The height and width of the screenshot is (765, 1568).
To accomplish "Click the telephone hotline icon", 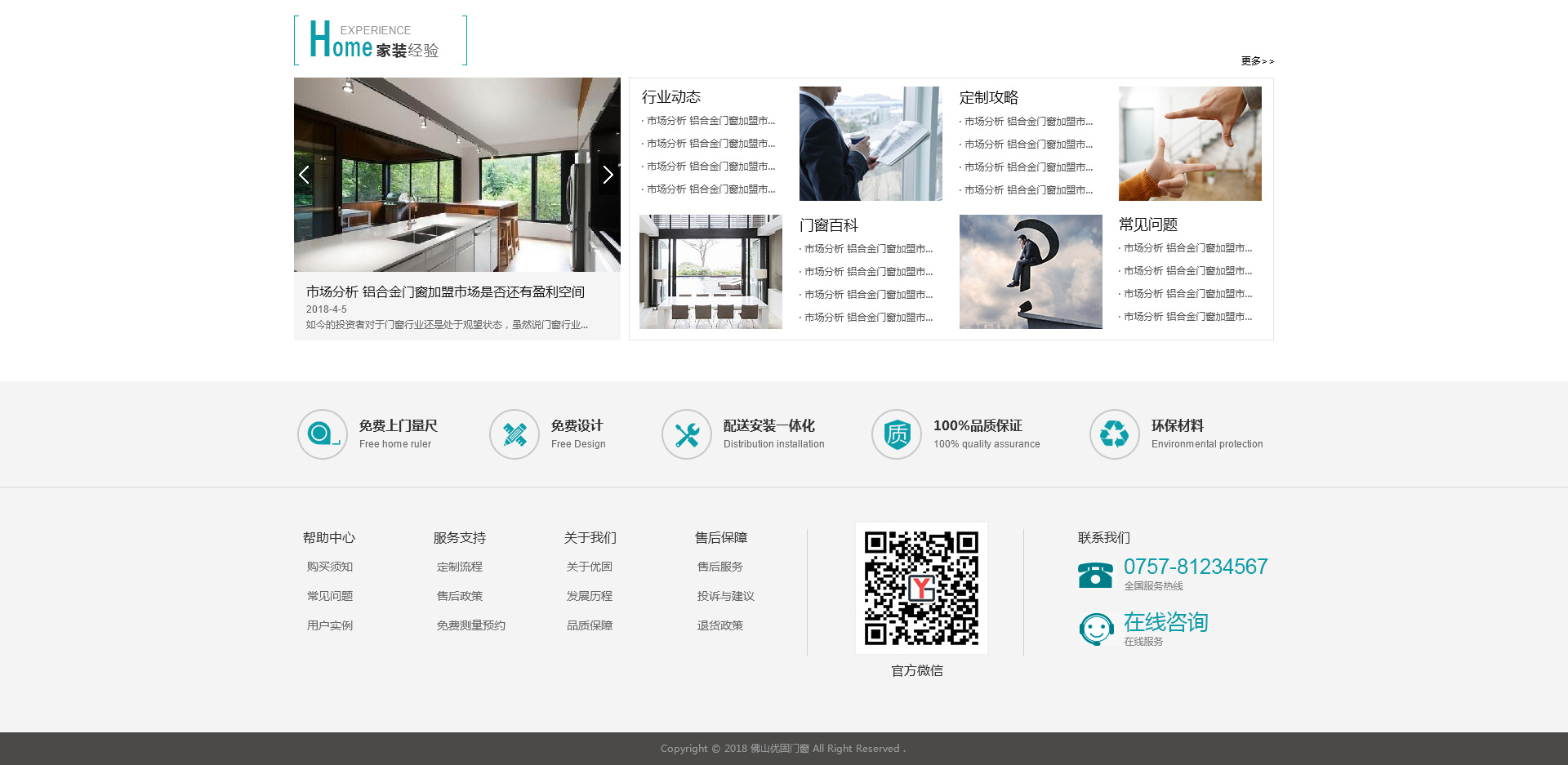I will (x=1095, y=575).
